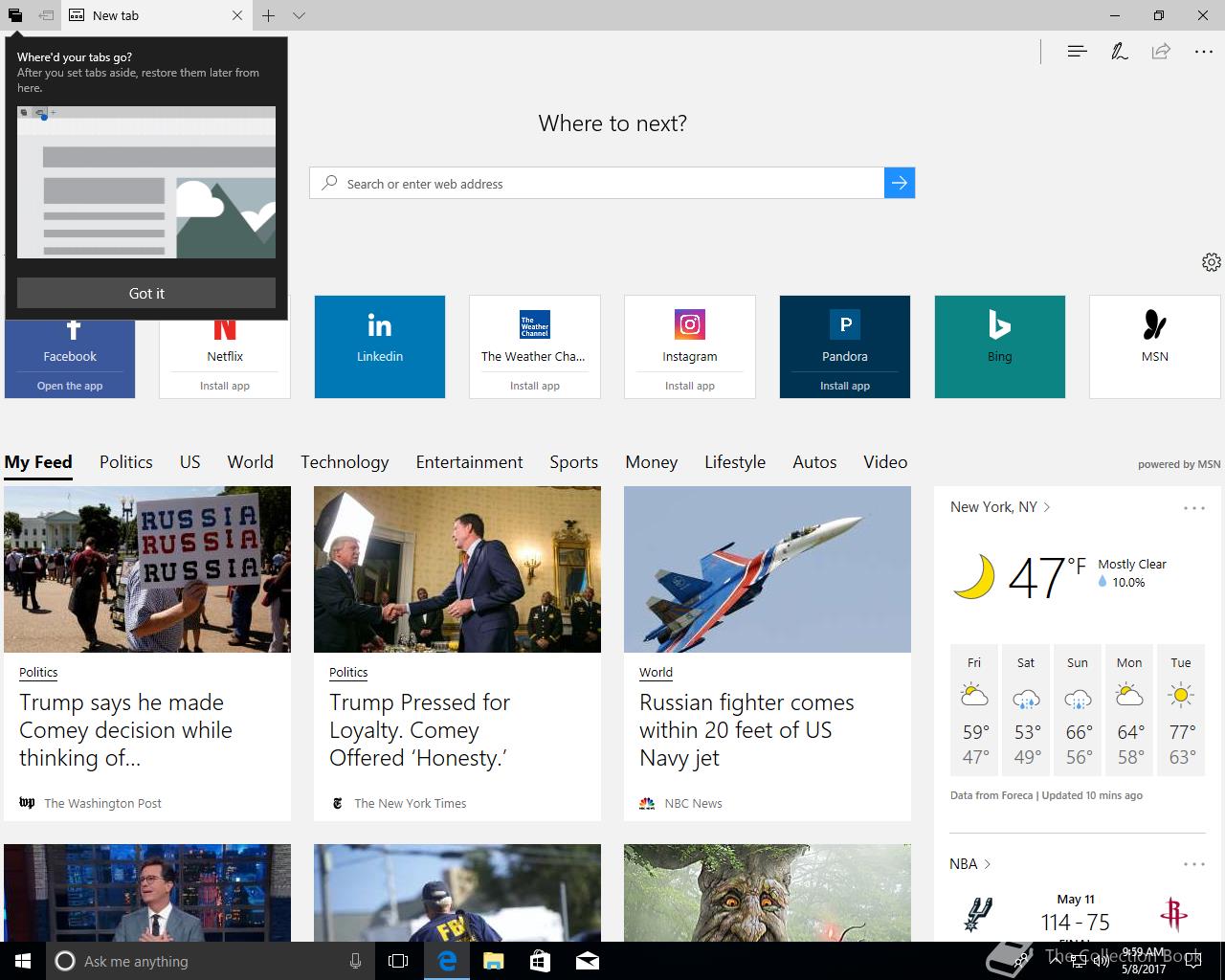Make a web note pen icon
The height and width of the screenshot is (980, 1225).
click(x=1119, y=52)
